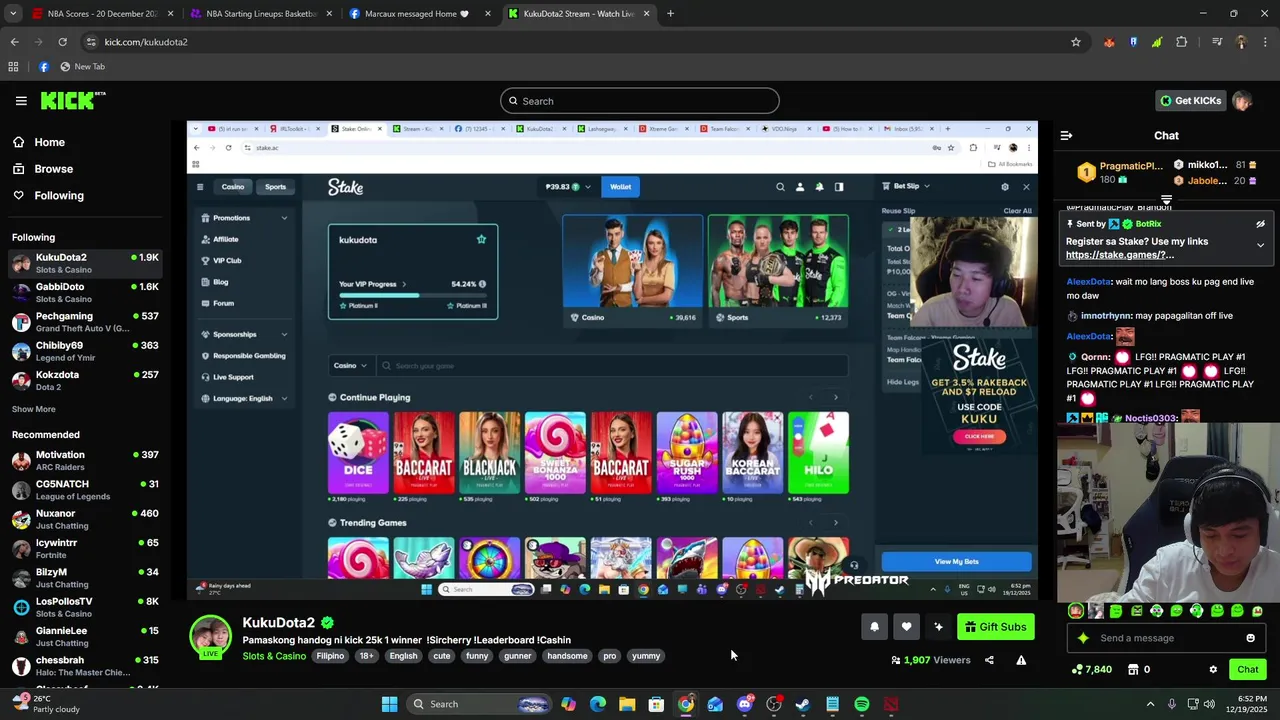The image size is (1280, 720).
Task: Click the Gift Subs button
Action: click(996, 627)
